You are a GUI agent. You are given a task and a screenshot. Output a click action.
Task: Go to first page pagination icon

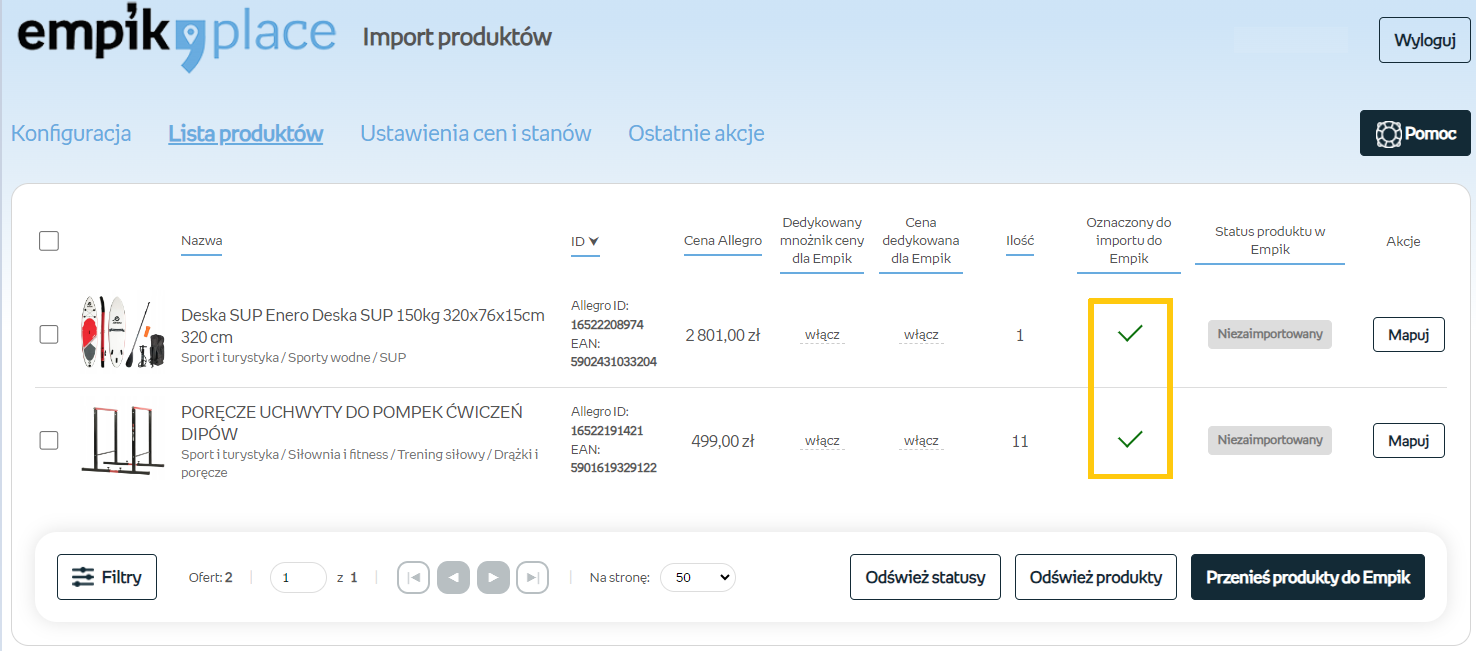click(413, 577)
